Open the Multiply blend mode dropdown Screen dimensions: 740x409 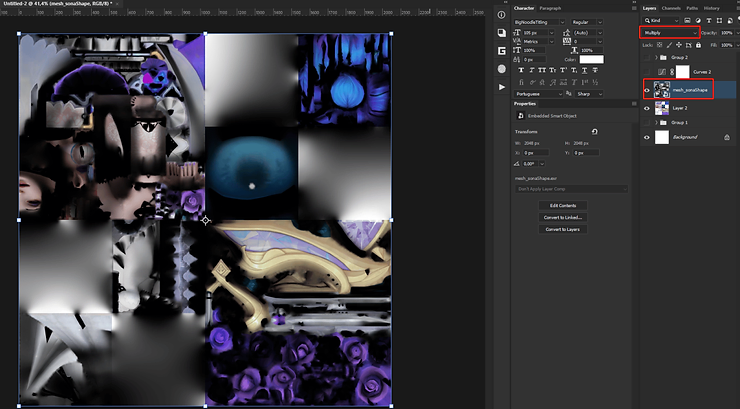[x=668, y=33]
